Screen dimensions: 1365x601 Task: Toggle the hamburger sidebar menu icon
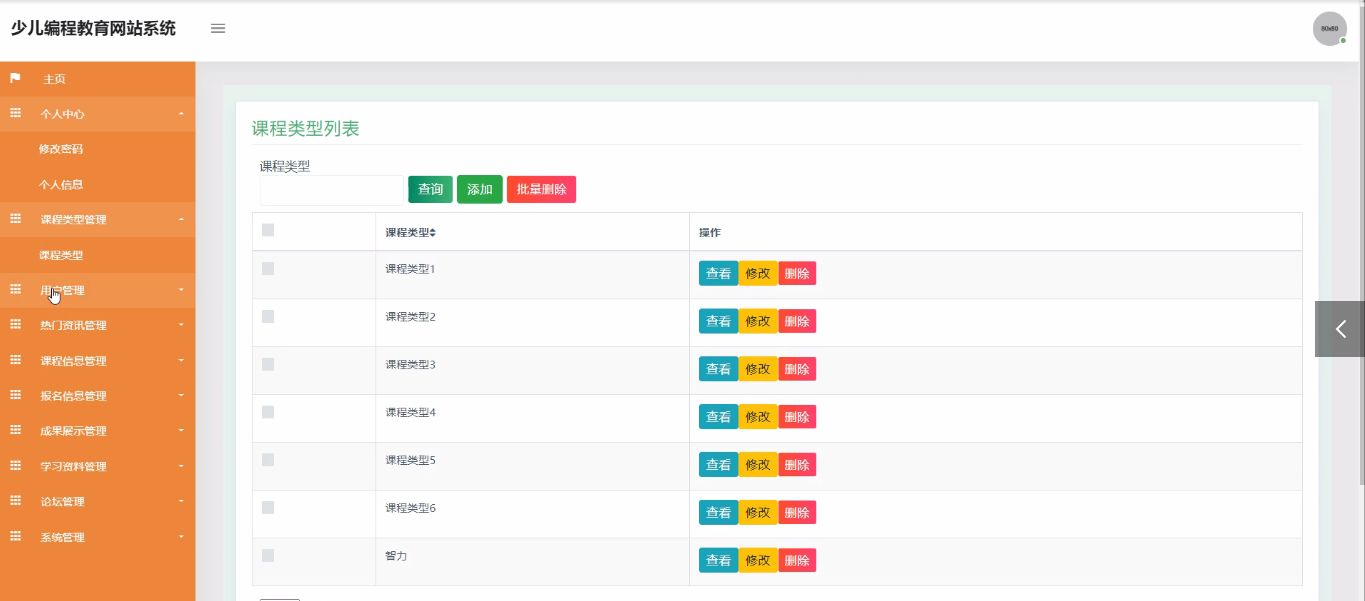point(218,28)
